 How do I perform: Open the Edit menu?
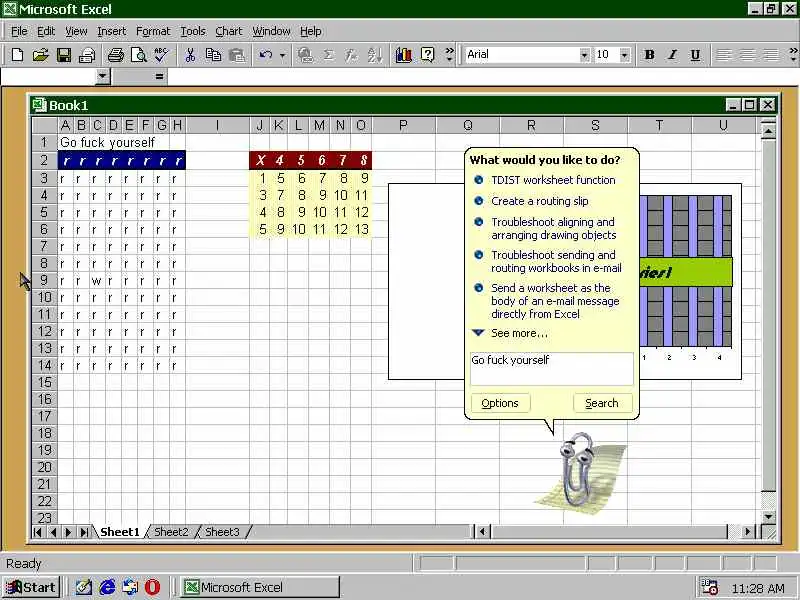click(x=46, y=31)
